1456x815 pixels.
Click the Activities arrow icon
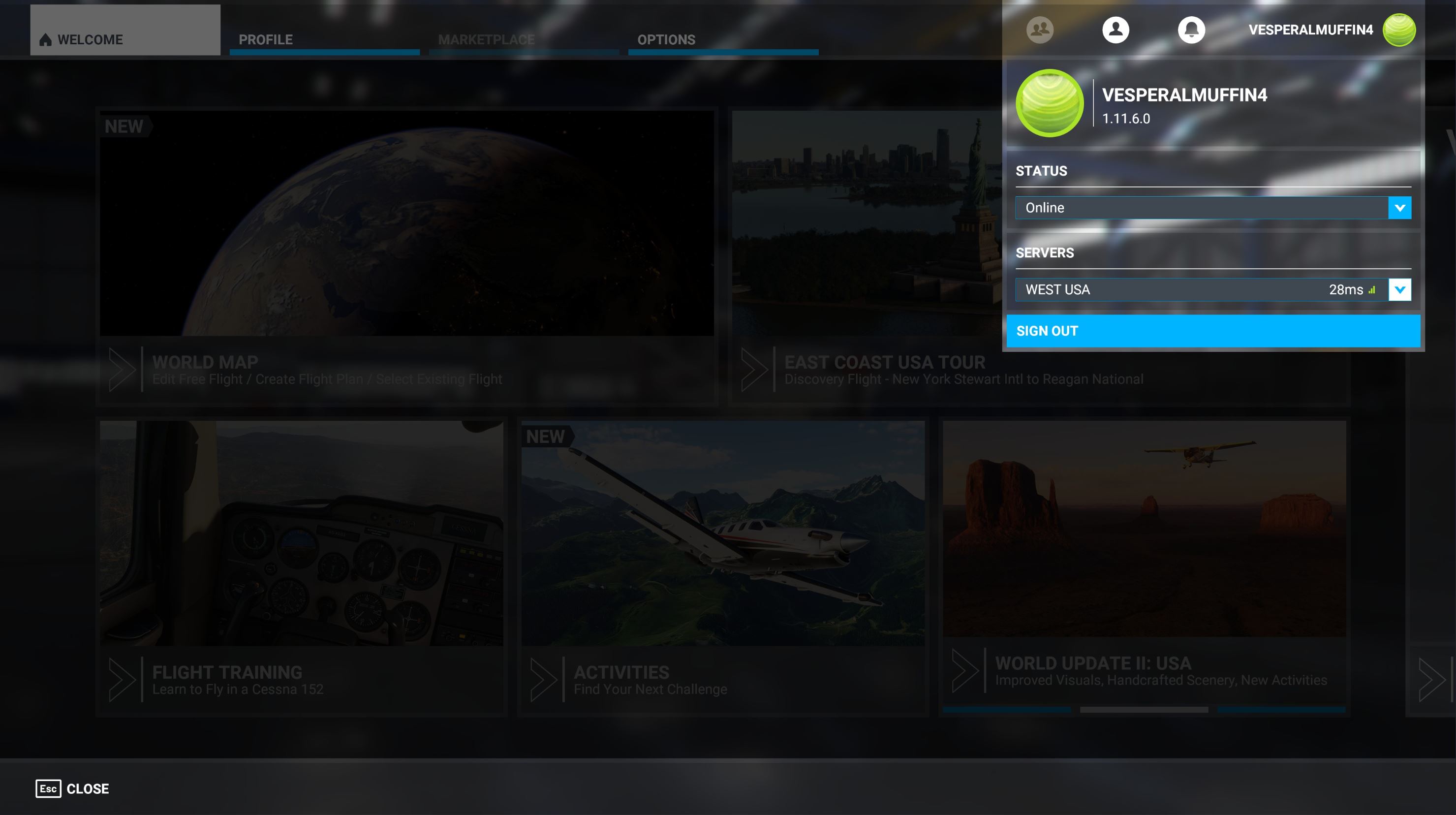point(544,679)
